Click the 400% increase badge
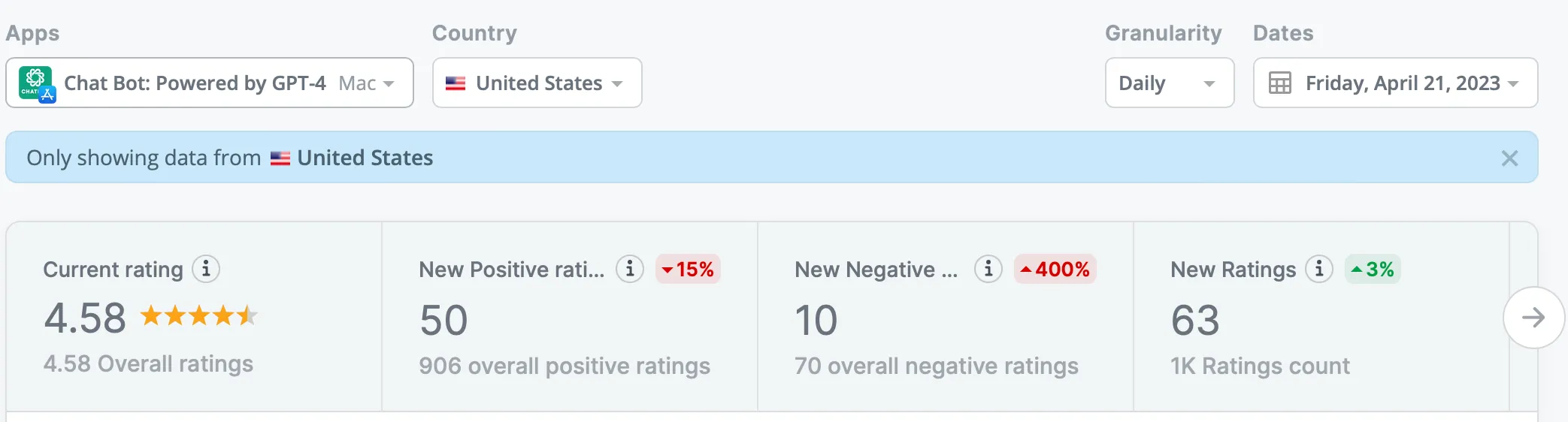 (x=1055, y=270)
